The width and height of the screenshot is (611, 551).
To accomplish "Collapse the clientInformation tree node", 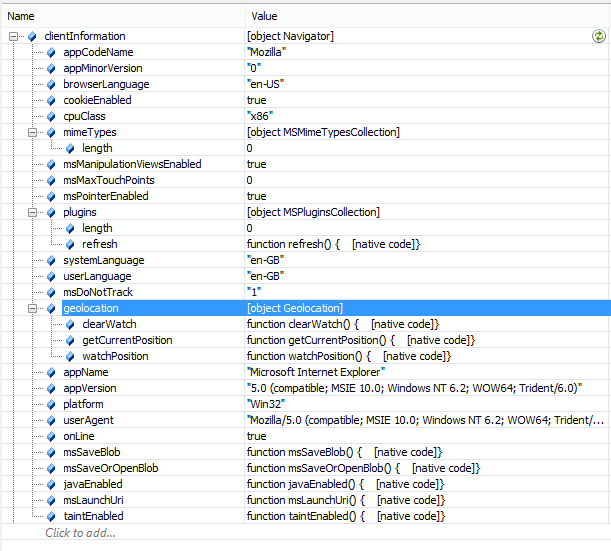I will (13, 36).
